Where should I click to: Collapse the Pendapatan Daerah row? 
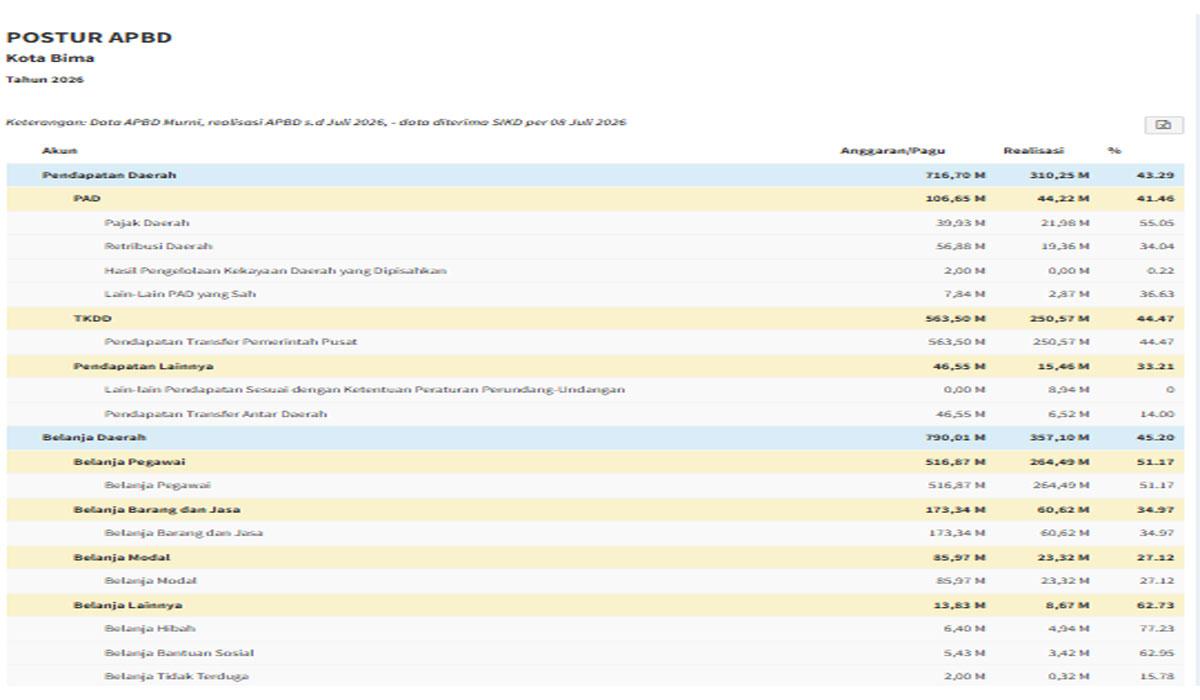596,175
